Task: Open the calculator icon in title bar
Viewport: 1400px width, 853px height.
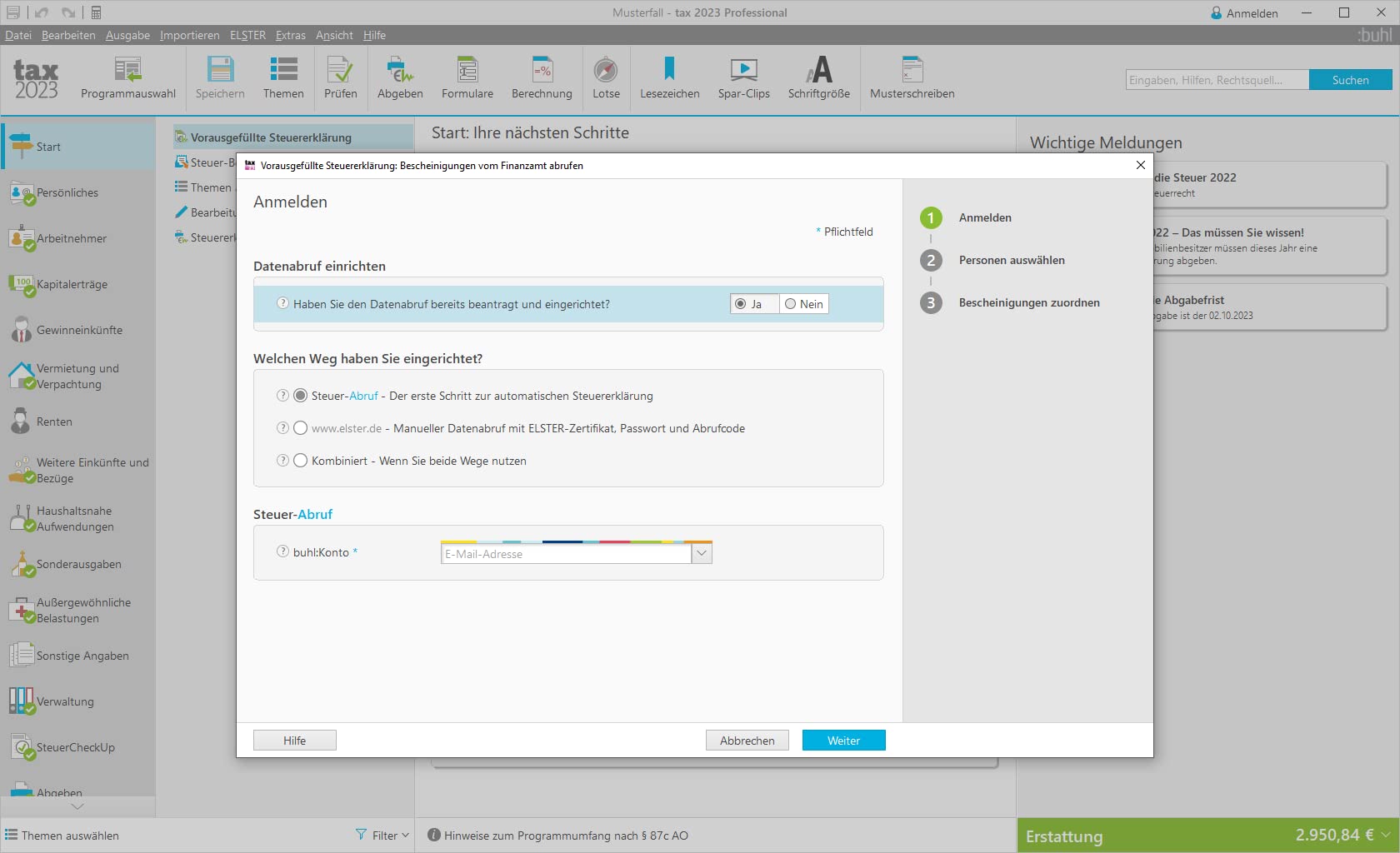Action: 96,12
